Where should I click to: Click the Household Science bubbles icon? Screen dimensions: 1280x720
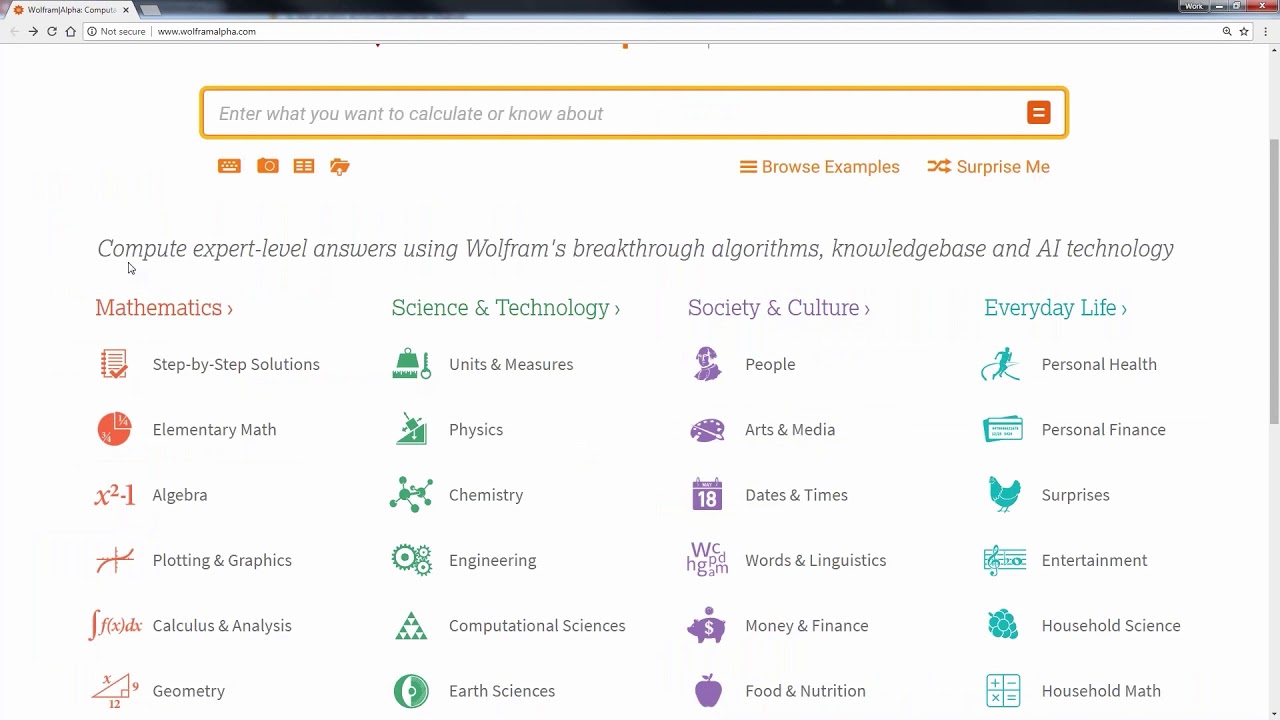tap(1003, 625)
